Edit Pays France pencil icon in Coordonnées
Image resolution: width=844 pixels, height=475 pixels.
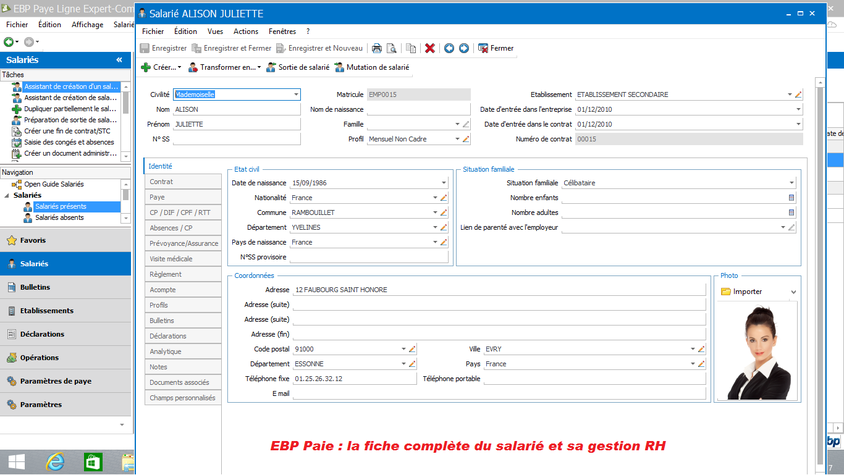click(701, 364)
